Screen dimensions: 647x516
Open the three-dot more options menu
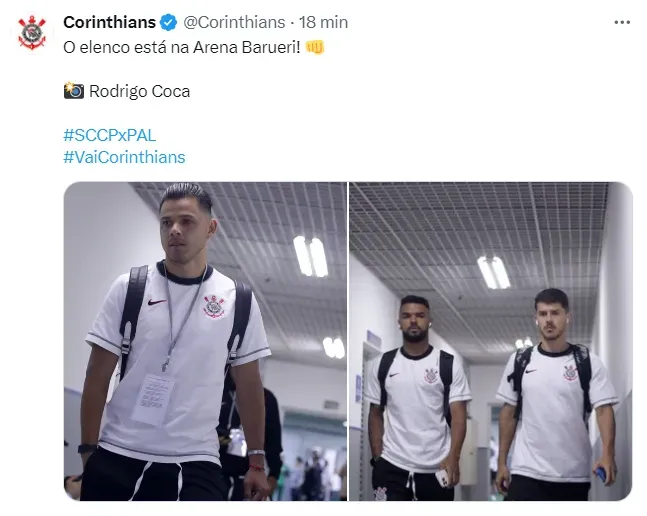tap(622, 22)
